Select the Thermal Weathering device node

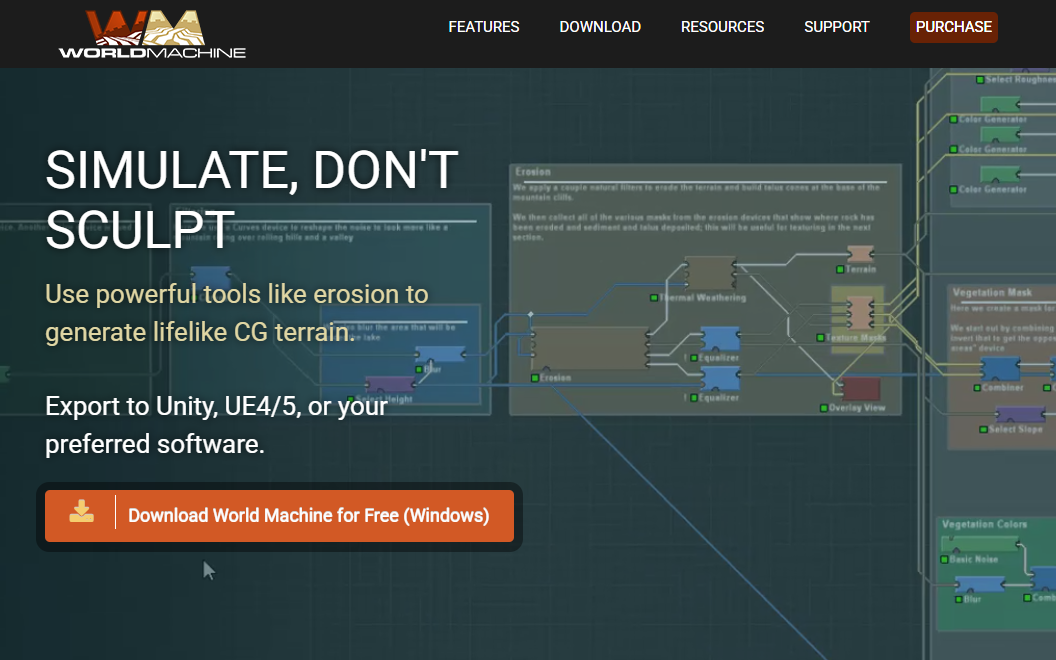(709, 273)
